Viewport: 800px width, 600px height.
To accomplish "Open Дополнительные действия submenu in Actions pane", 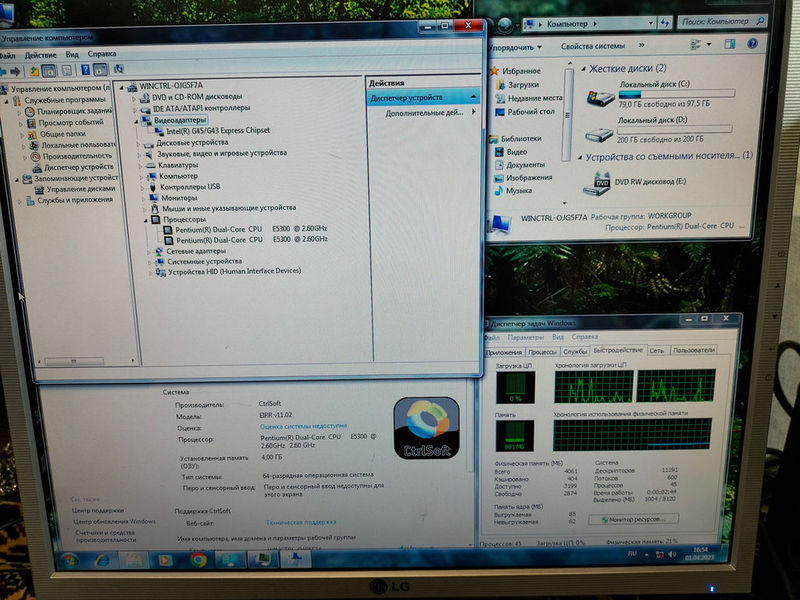I will pyautogui.click(x=424, y=113).
